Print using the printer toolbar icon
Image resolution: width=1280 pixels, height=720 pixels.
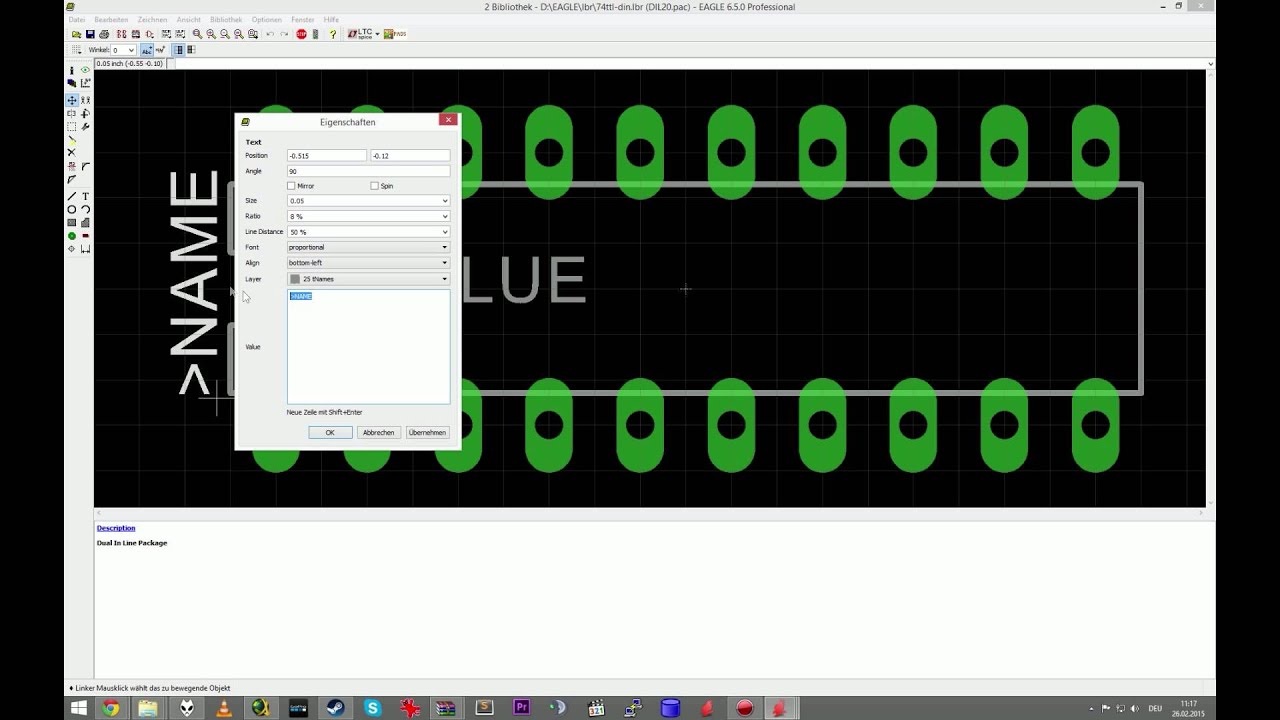tap(104, 34)
